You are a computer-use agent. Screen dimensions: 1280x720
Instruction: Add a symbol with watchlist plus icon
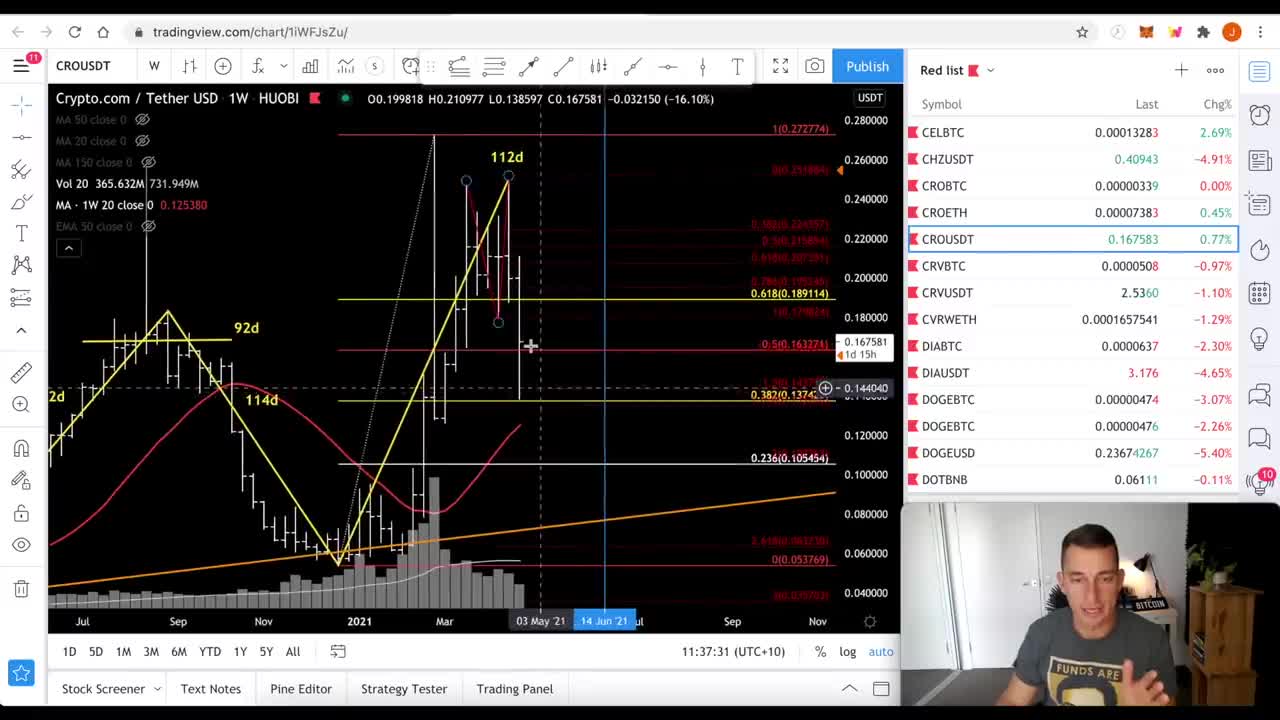[x=1181, y=70]
